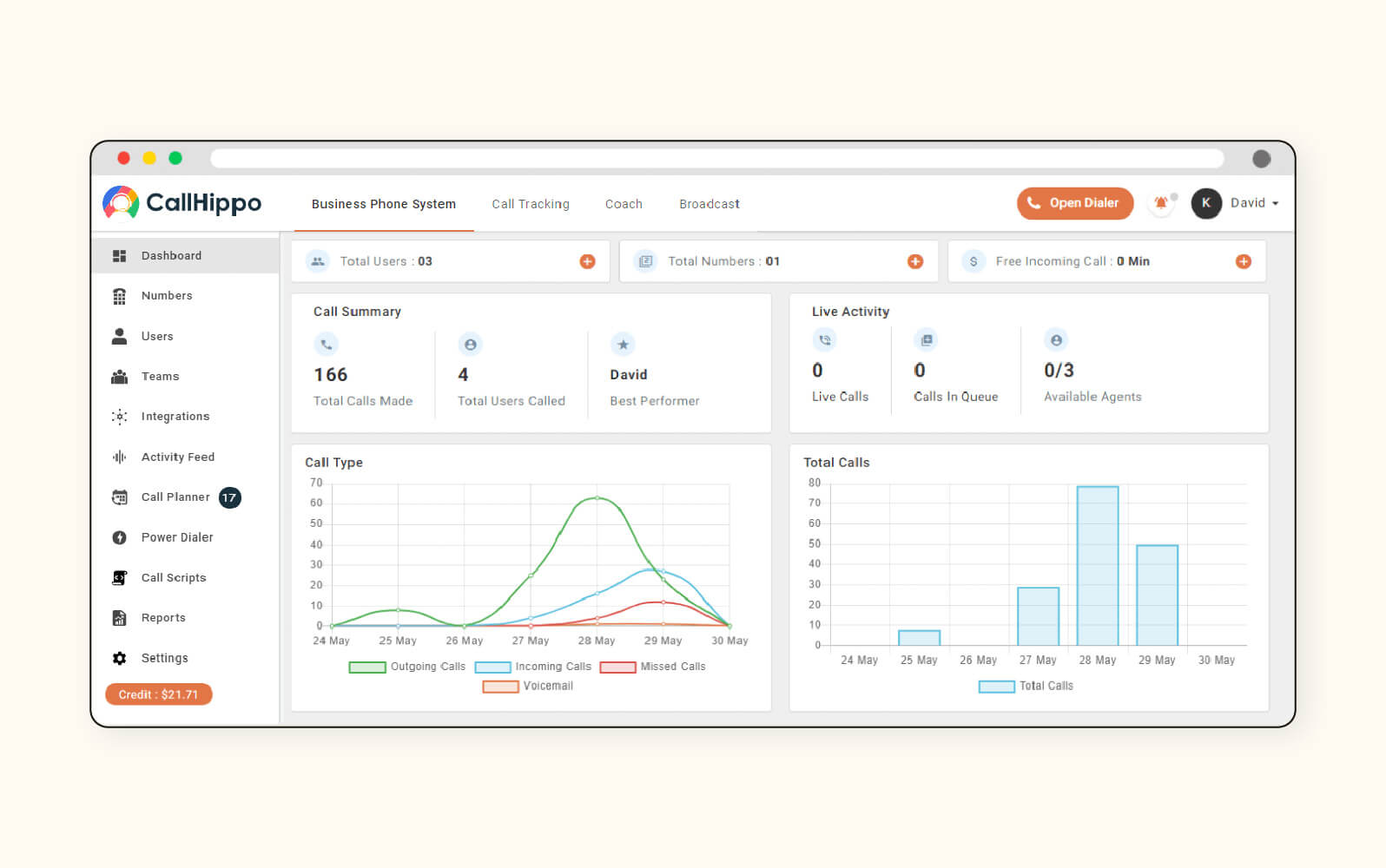Click the Call Planner 17 badge
The image size is (1386, 868).
pyautogui.click(x=229, y=497)
